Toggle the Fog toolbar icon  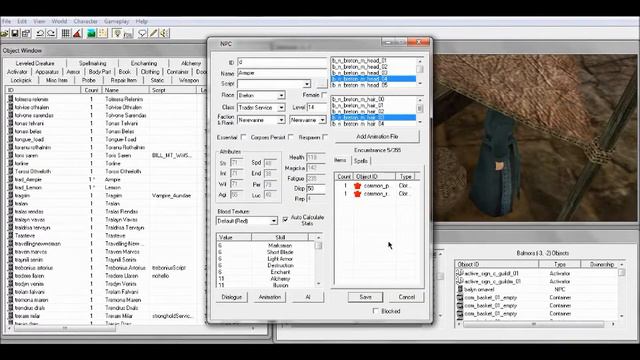click(128, 33)
